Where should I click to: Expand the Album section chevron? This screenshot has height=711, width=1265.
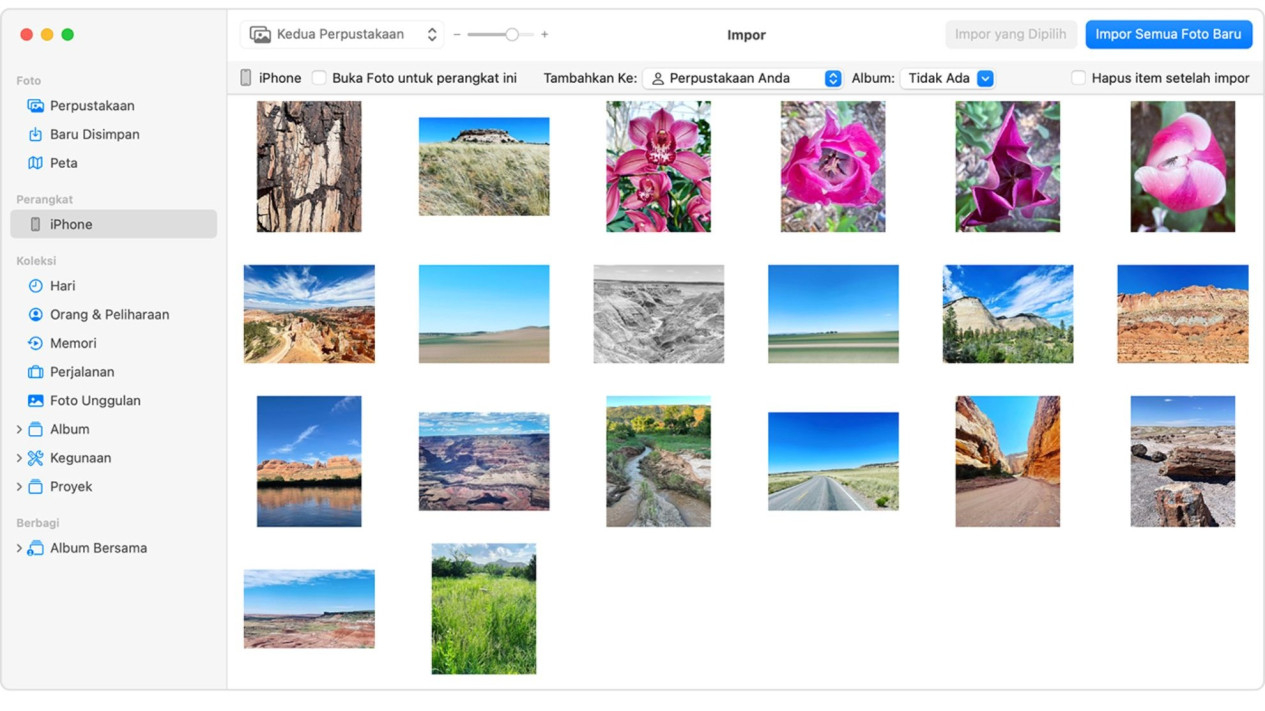tap(19, 430)
